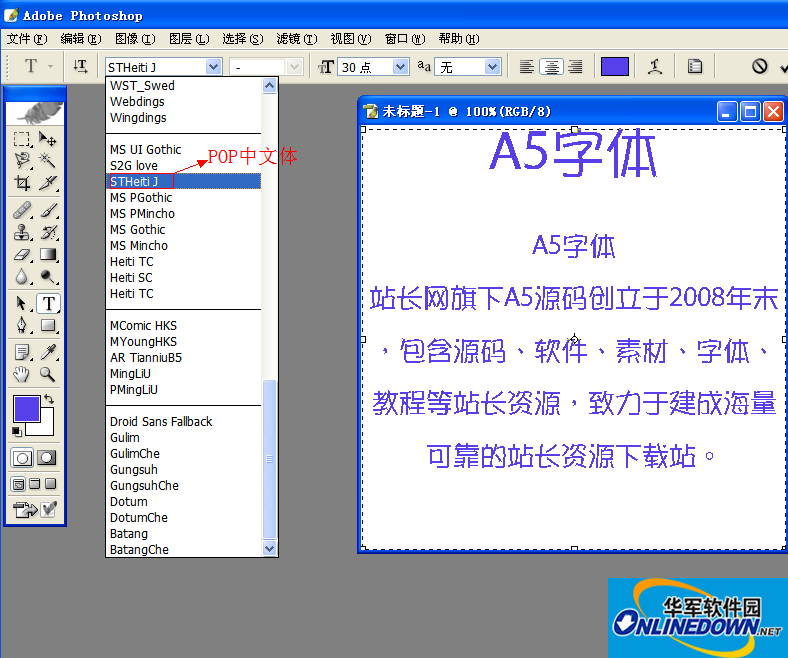
Task: Select the Horizontal Type tool
Action: 48,303
